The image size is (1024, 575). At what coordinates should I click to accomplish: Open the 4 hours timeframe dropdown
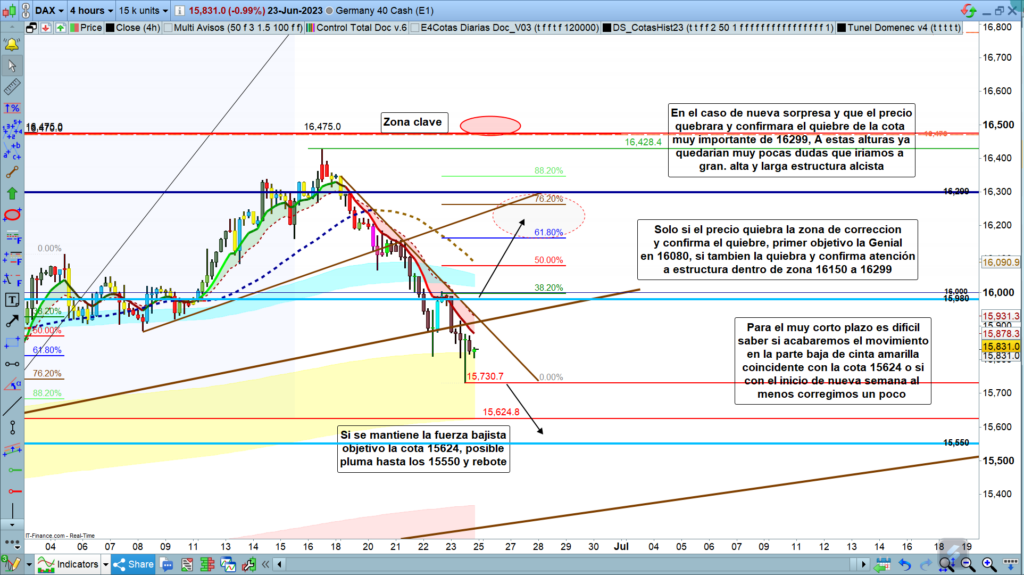click(98, 10)
